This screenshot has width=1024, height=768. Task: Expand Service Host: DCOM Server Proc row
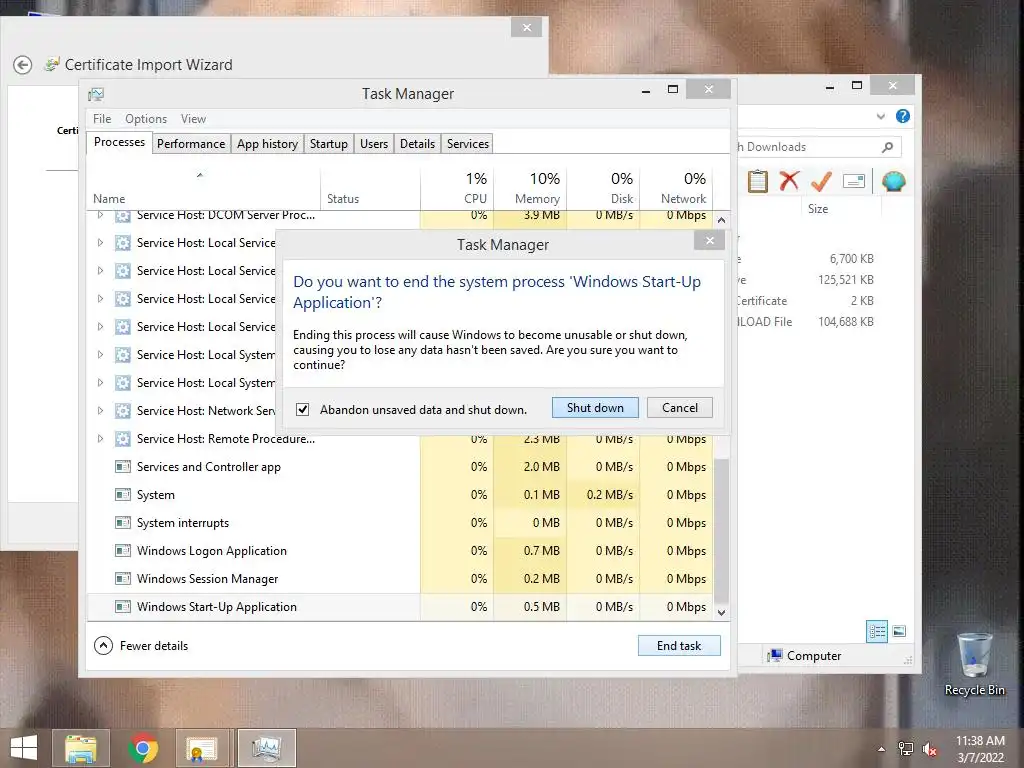tap(100, 215)
